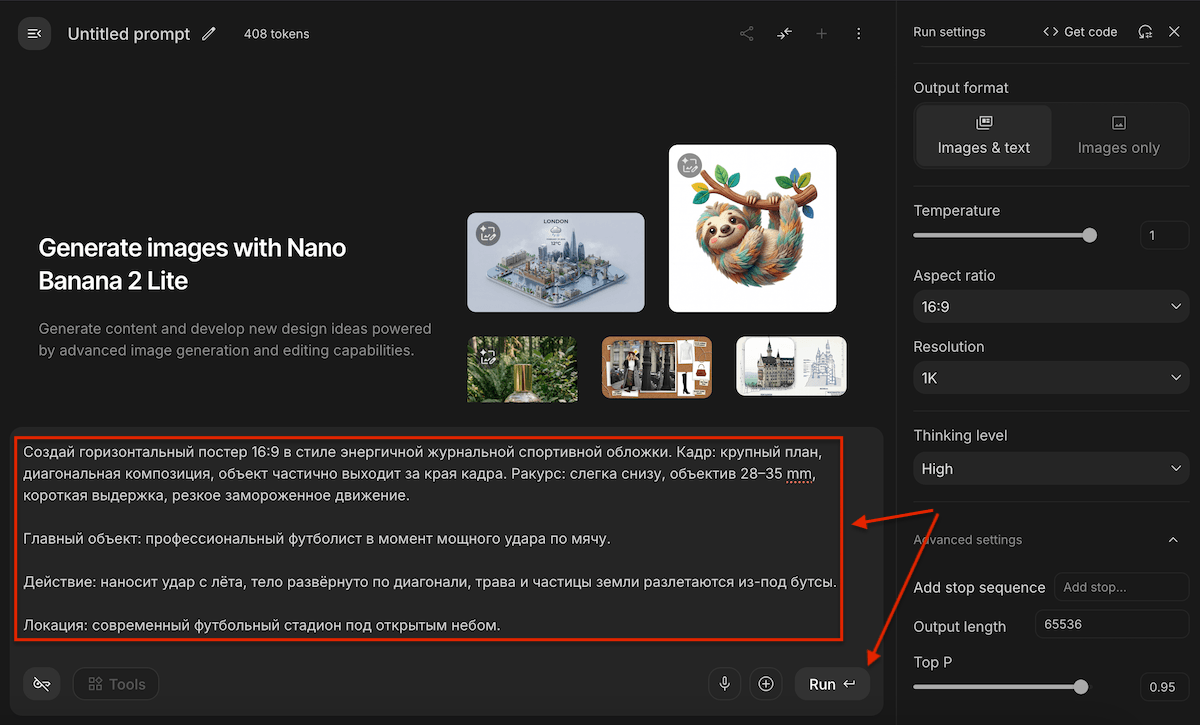Open the three-dot more options menu

coord(859,34)
